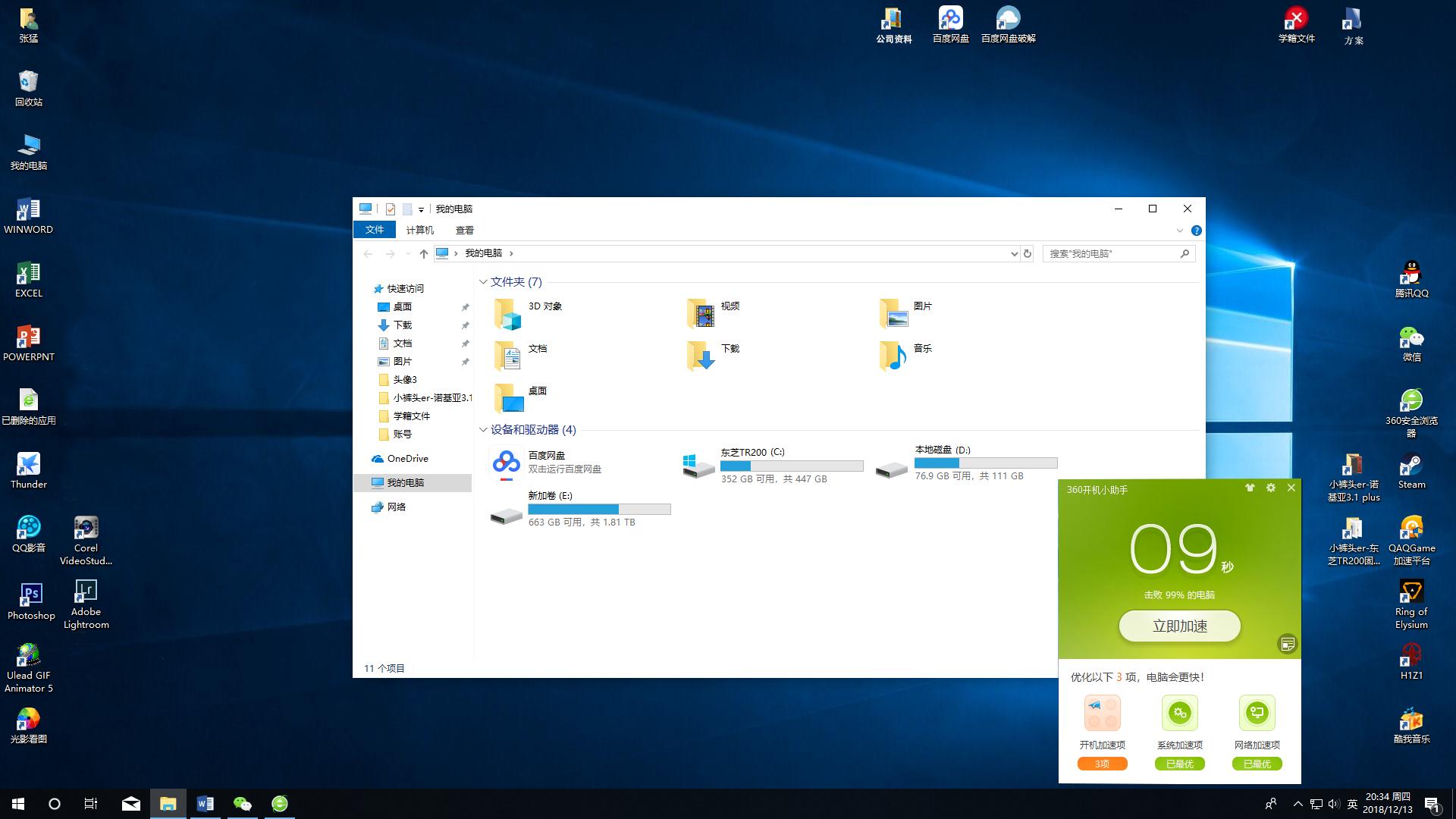Viewport: 1456px width, 819px height.
Task: Open 微信 WeChat from taskbar
Action: tap(242, 803)
